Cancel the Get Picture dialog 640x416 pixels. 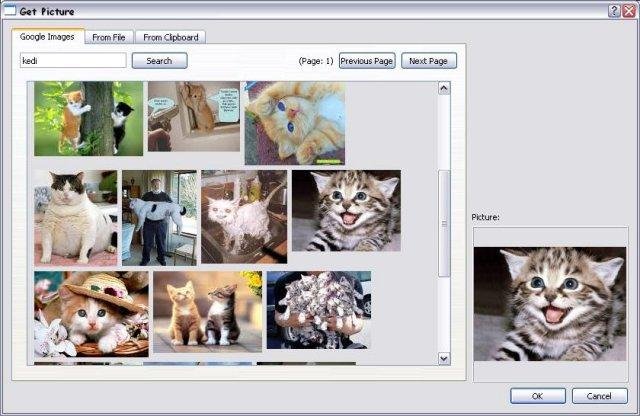click(x=600, y=396)
